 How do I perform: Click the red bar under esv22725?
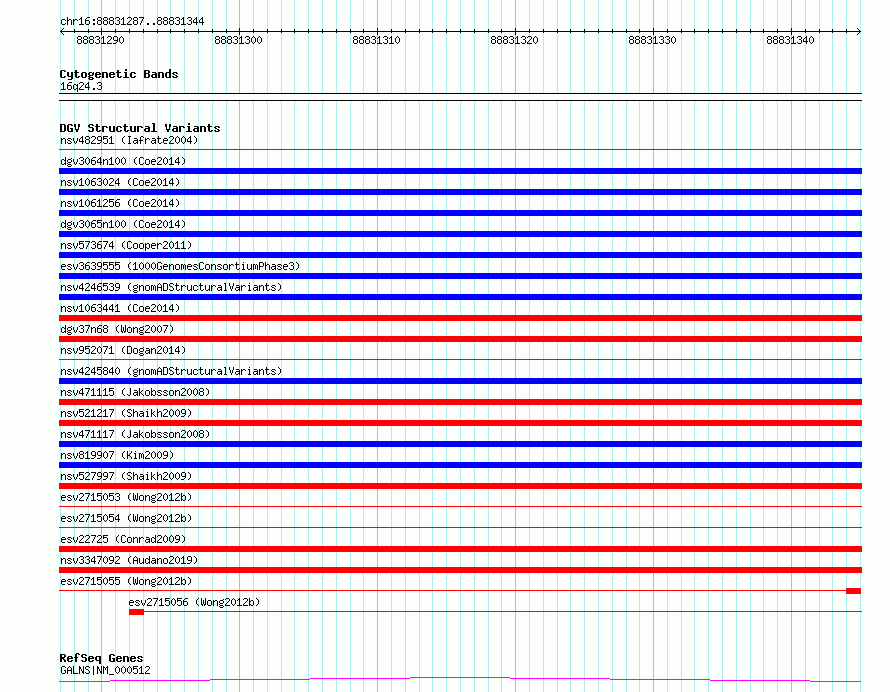pos(460,549)
